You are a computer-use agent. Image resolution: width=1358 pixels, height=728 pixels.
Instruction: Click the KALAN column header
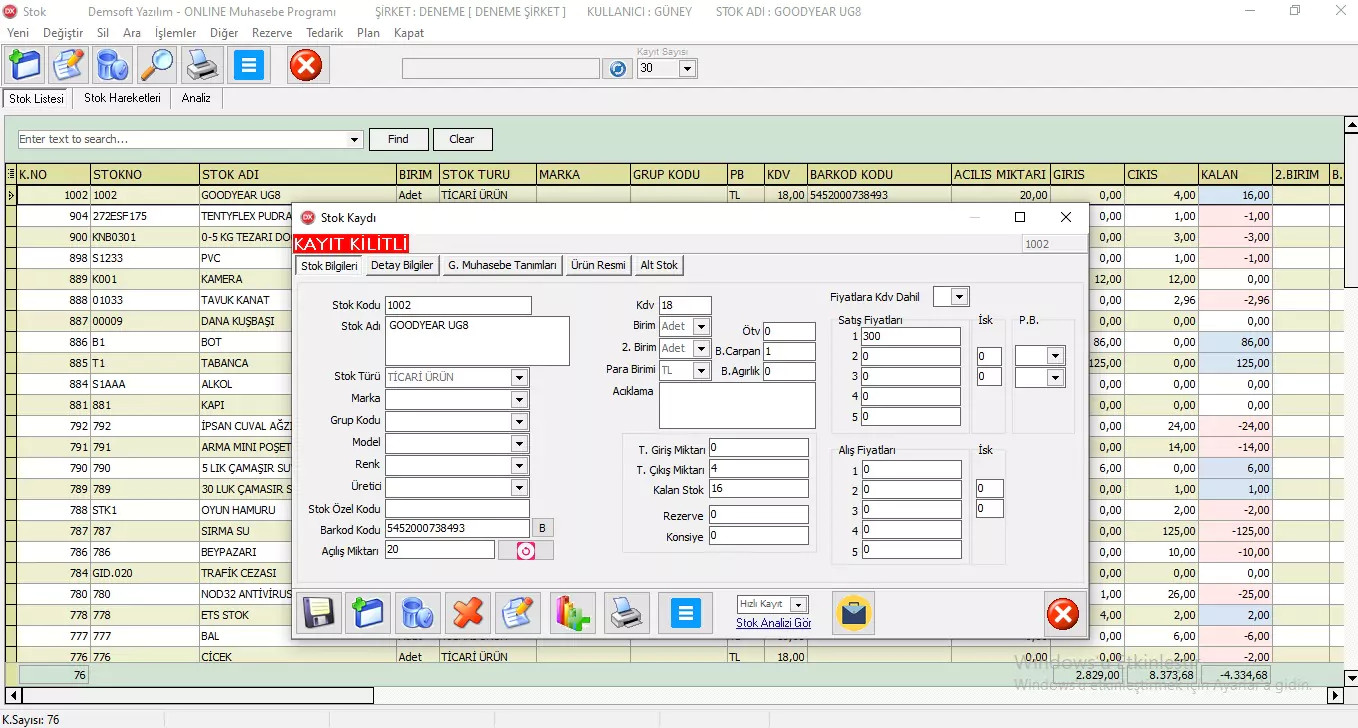coord(1235,174)
